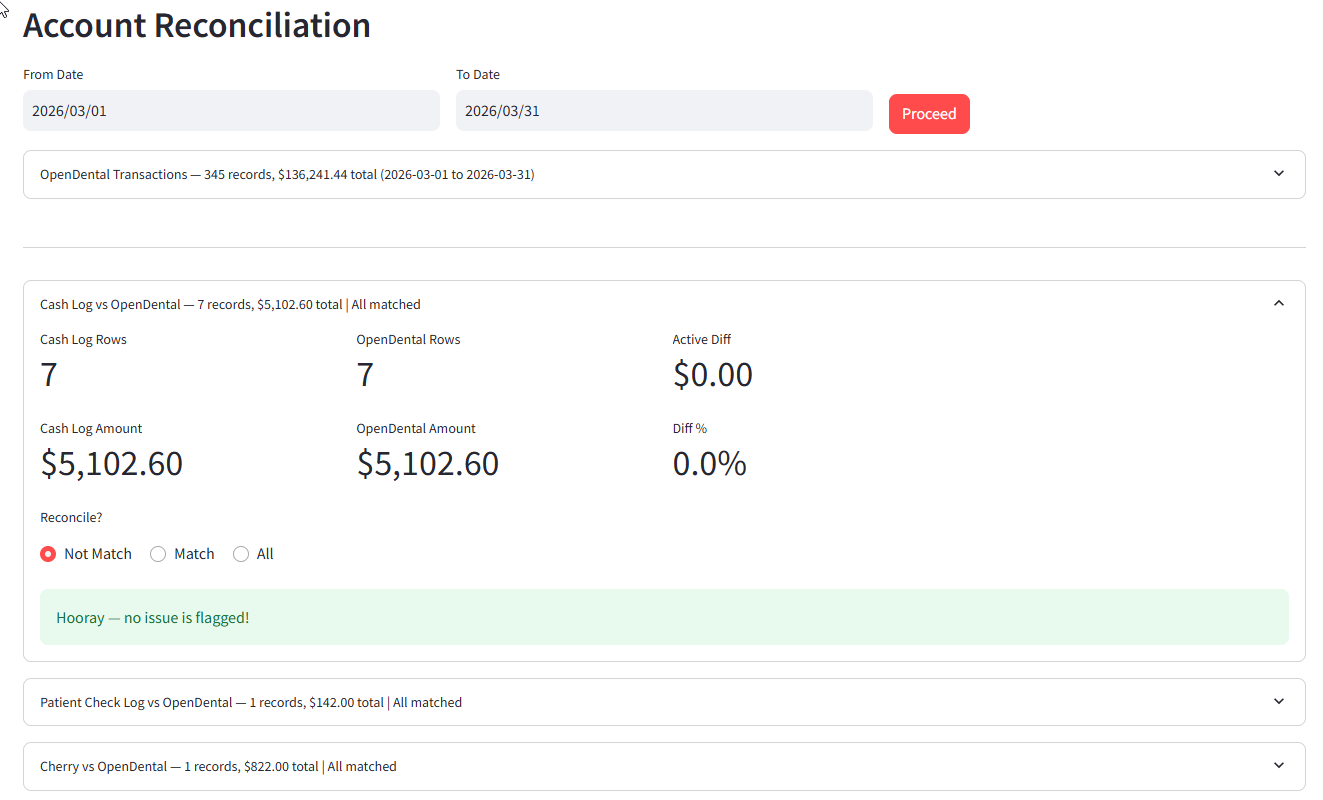Collapse the Cash Log vs OpenDental chevron
Image resolution: width=1323 pixels, height=800 pixels.
[1278, 302]
